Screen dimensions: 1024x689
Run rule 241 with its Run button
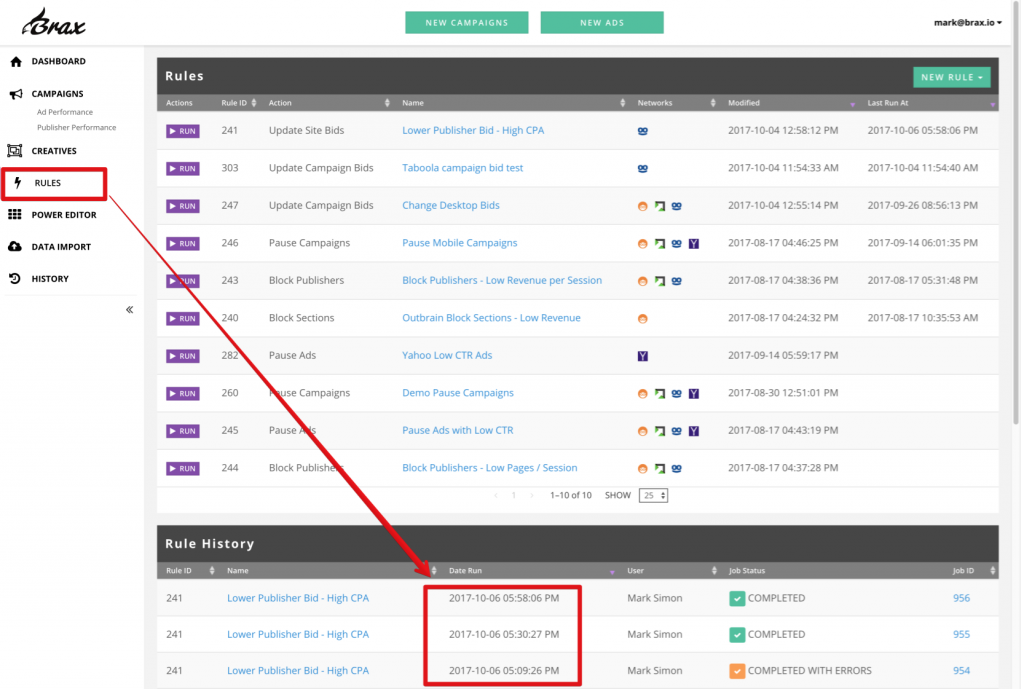click(183, 131)
